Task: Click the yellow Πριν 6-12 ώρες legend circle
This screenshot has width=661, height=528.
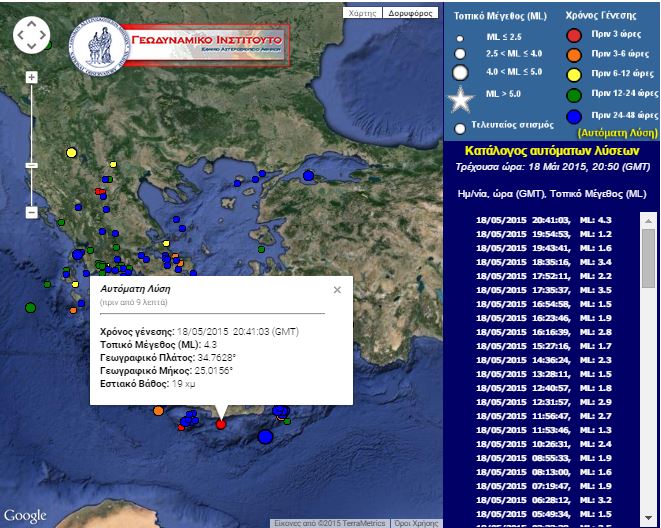Action: (574, 75)
